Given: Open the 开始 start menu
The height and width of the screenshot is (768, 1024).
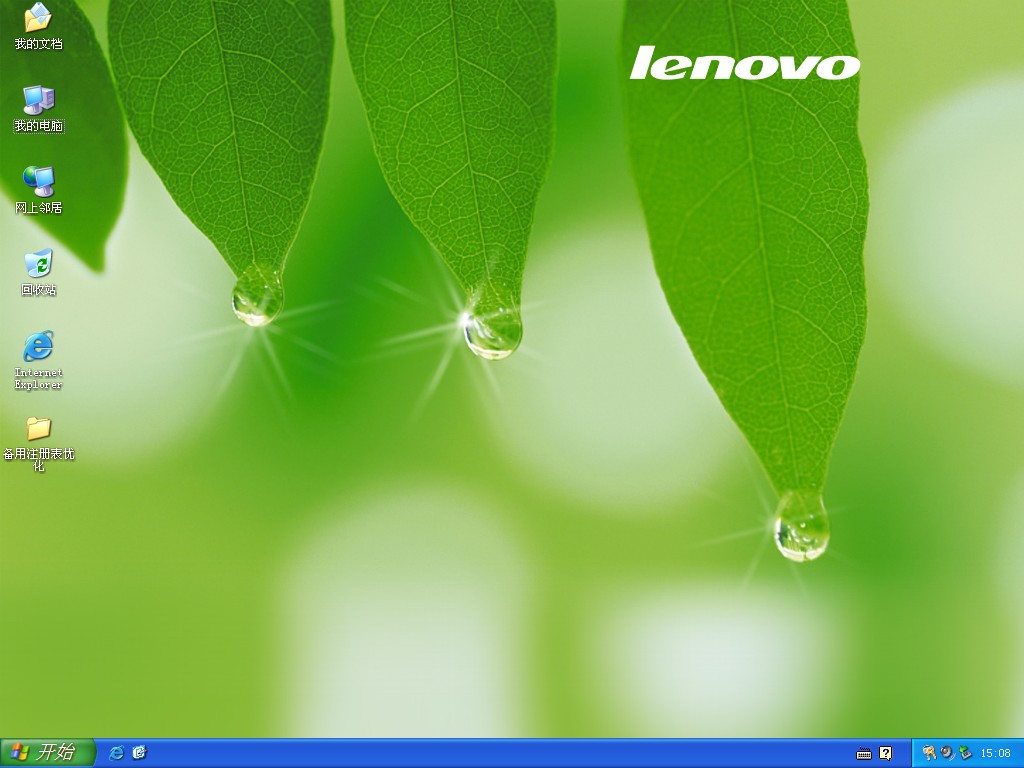Looking at the screenshot, I should (48, 753).
